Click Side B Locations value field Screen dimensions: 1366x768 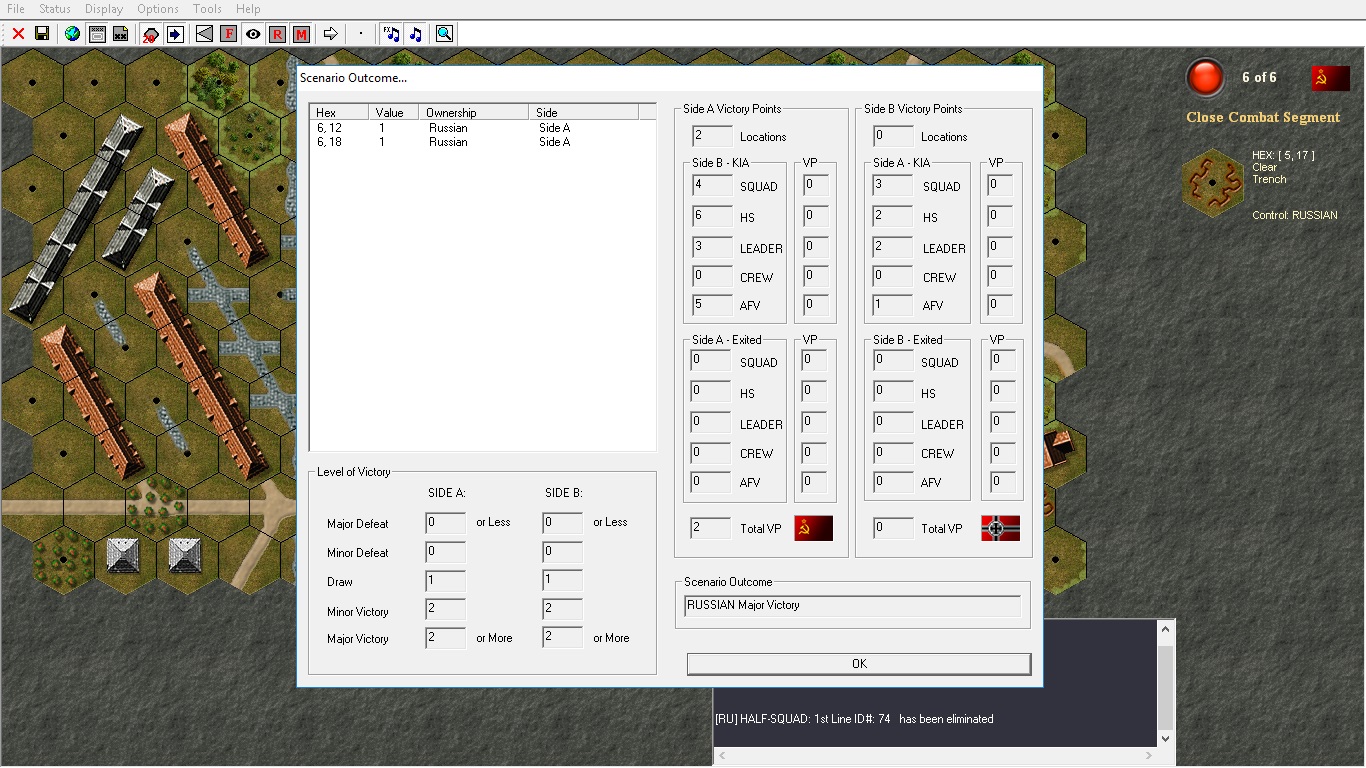coord(893,136)
